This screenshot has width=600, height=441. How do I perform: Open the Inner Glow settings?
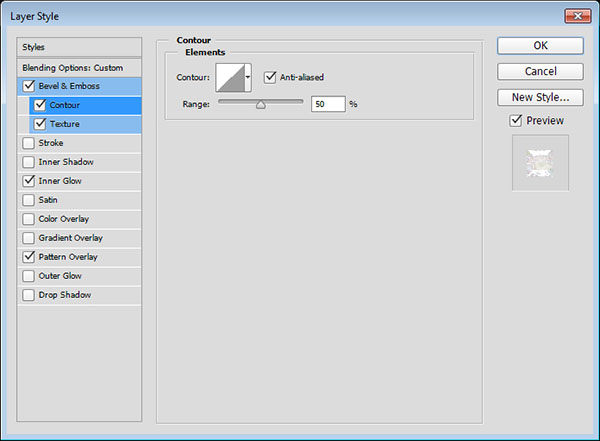point(79,181)
